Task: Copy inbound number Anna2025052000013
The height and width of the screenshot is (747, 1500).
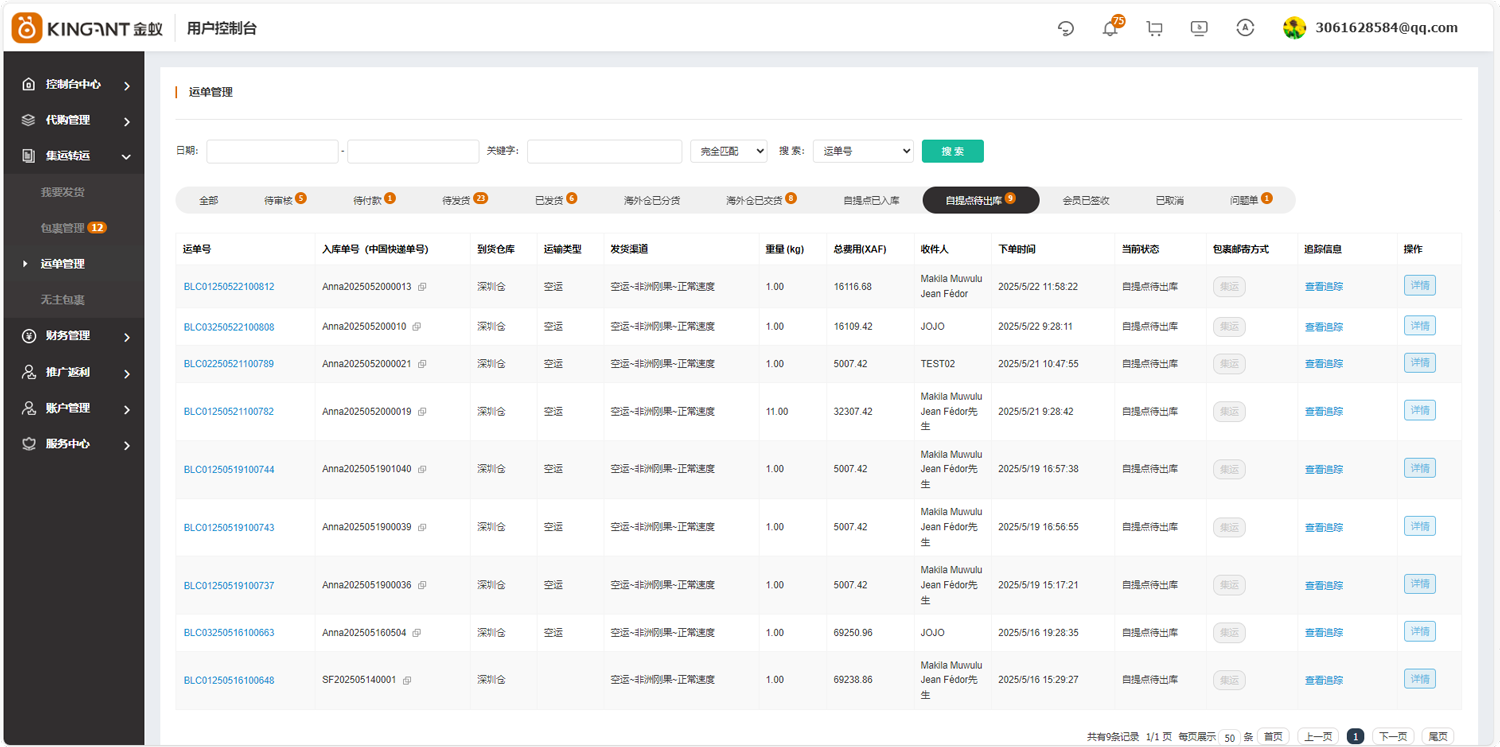Action: tap(422, 287)
